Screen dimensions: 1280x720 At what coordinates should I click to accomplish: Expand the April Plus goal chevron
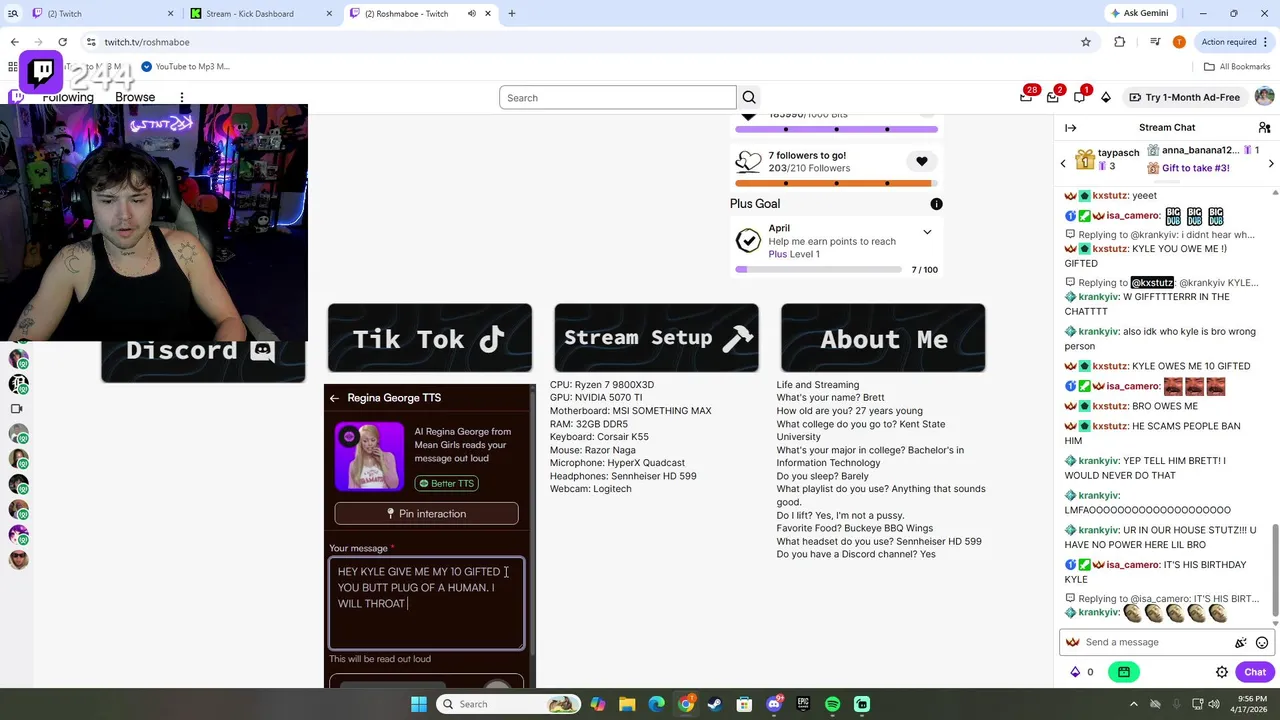coord(927,232)
